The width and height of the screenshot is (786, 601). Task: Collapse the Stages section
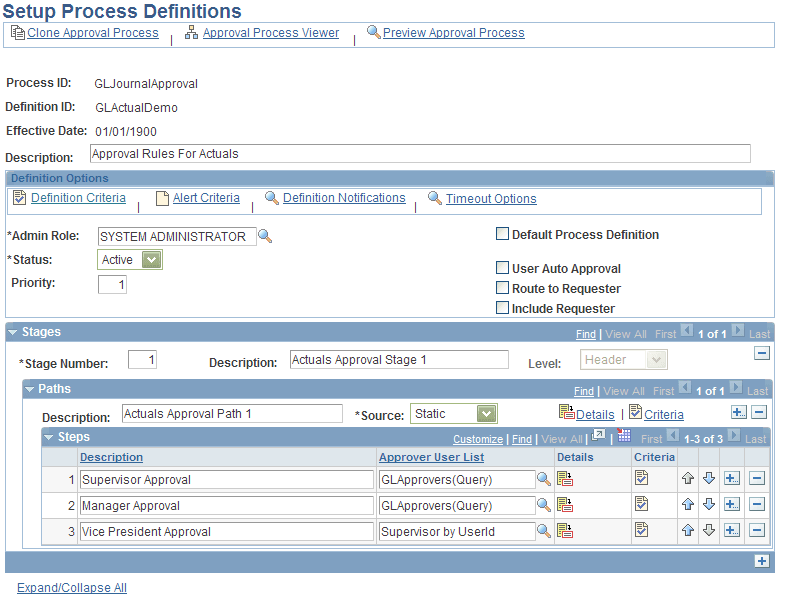[13, 332]
